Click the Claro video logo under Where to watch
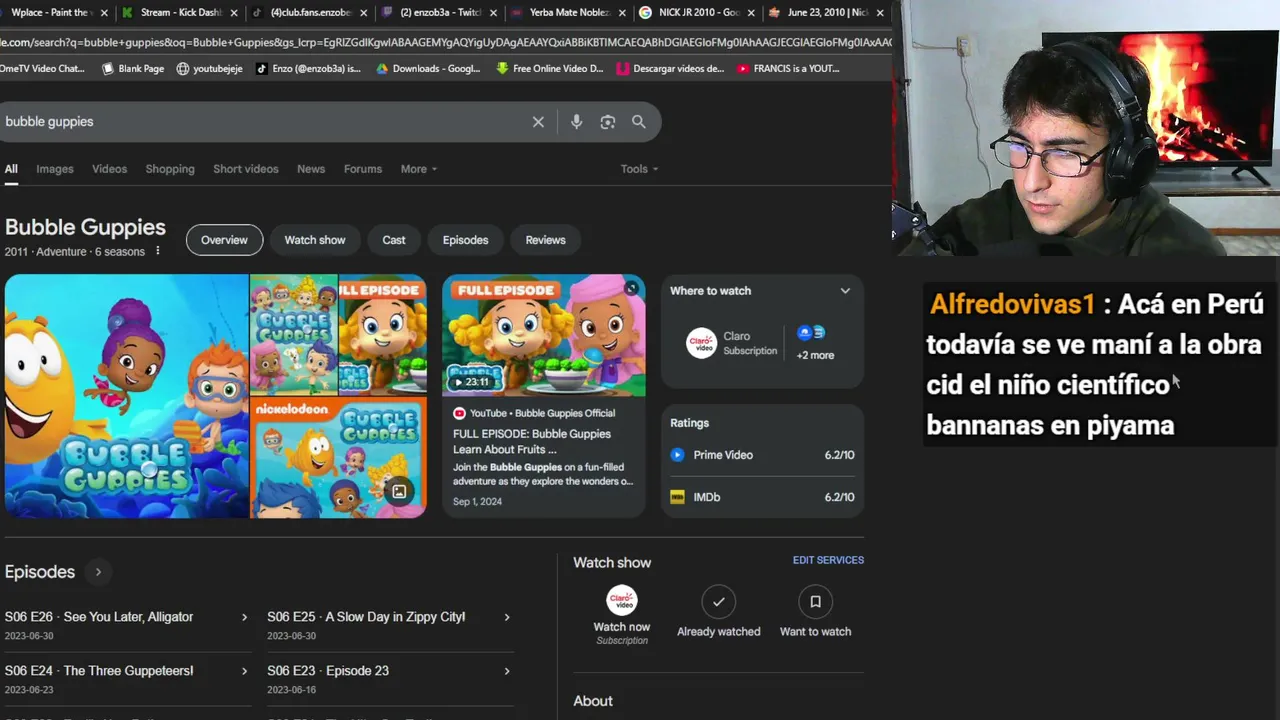 click(701, 343)
